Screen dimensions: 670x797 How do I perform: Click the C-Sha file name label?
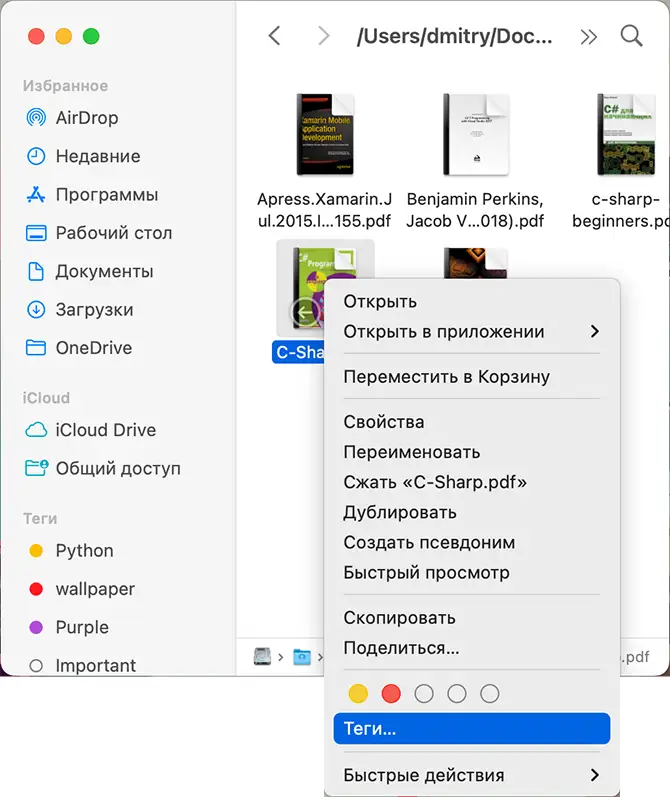(x=299, y=352)
